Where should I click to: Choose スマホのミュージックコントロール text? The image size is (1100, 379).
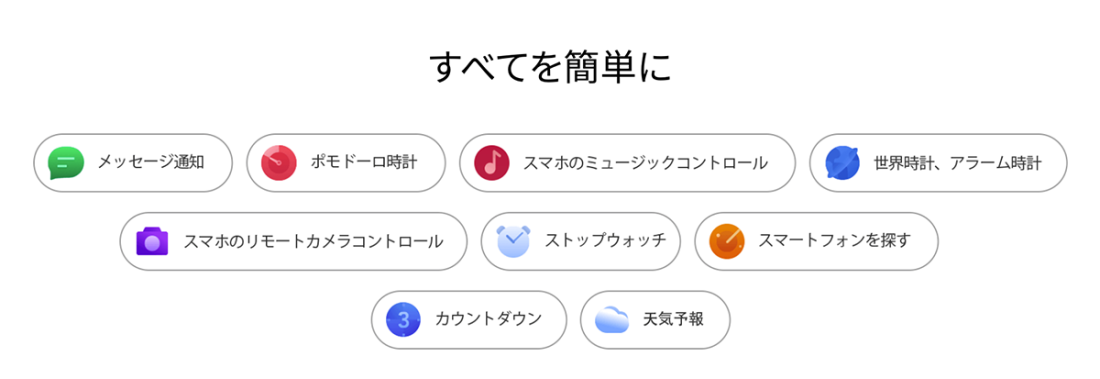click(645, 164)
